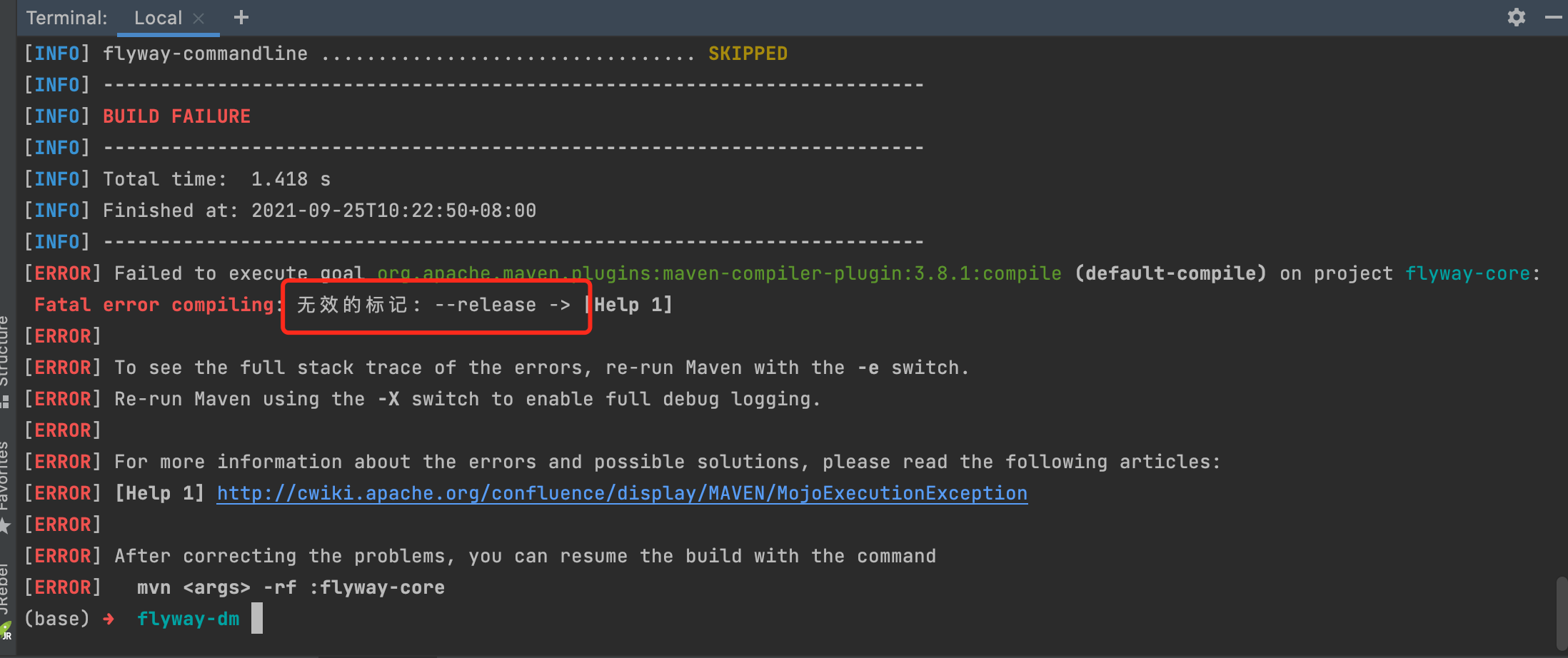
Task: Click the '--release' invalid flag text
Action: (486, 305)
